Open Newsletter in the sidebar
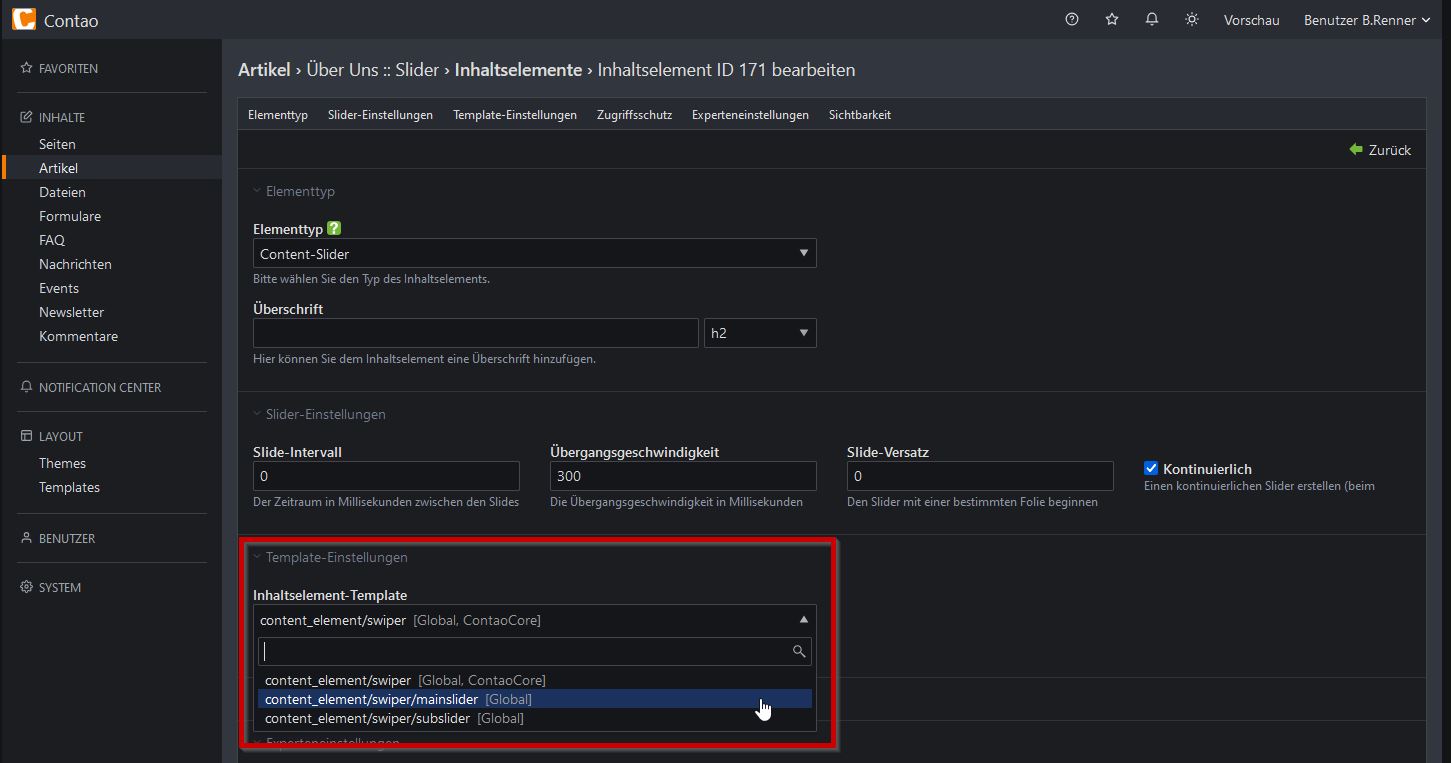The width and height of the screenshot is (1451, 763). 71,312
